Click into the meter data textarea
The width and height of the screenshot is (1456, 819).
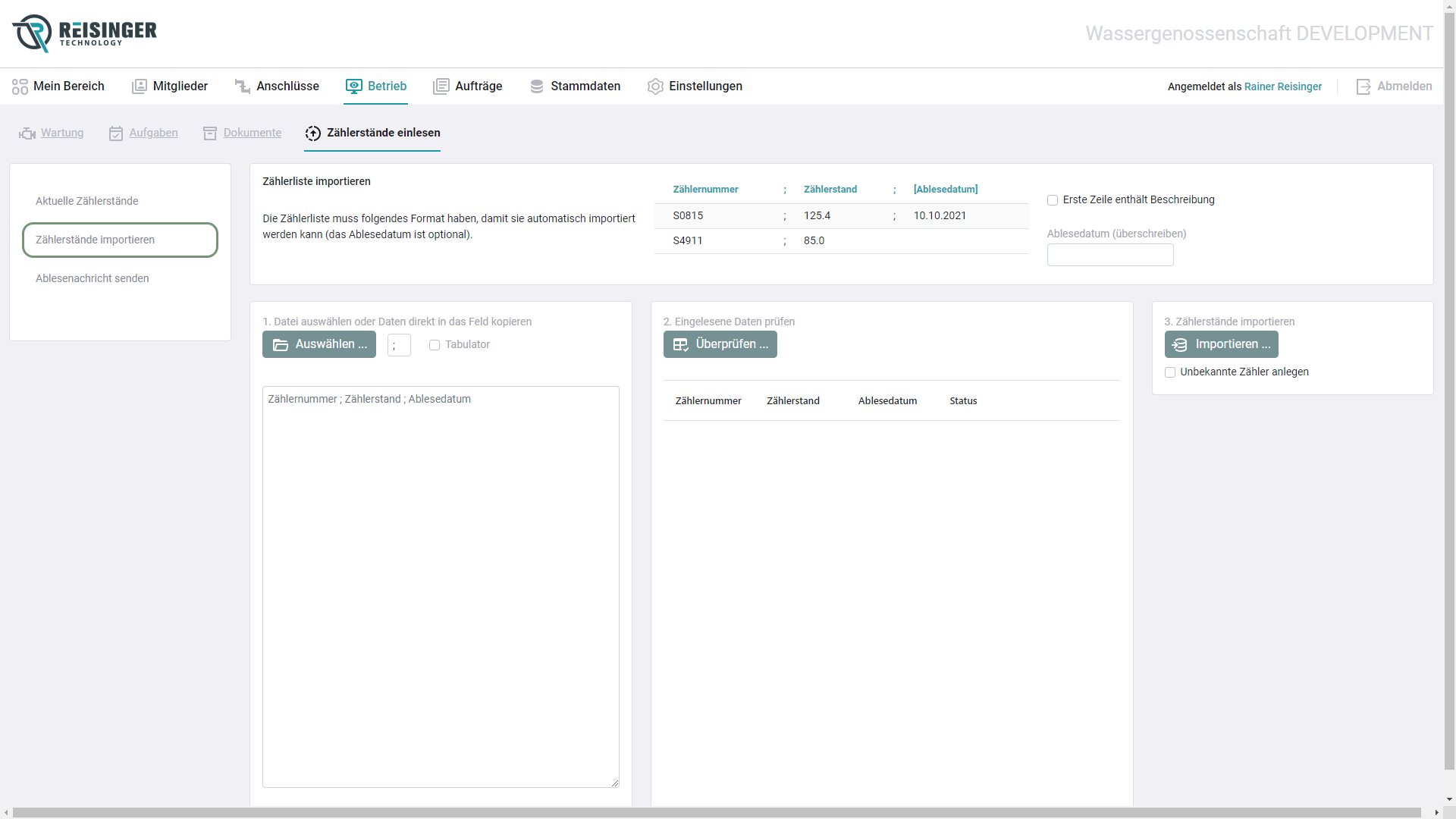(441, 587)
